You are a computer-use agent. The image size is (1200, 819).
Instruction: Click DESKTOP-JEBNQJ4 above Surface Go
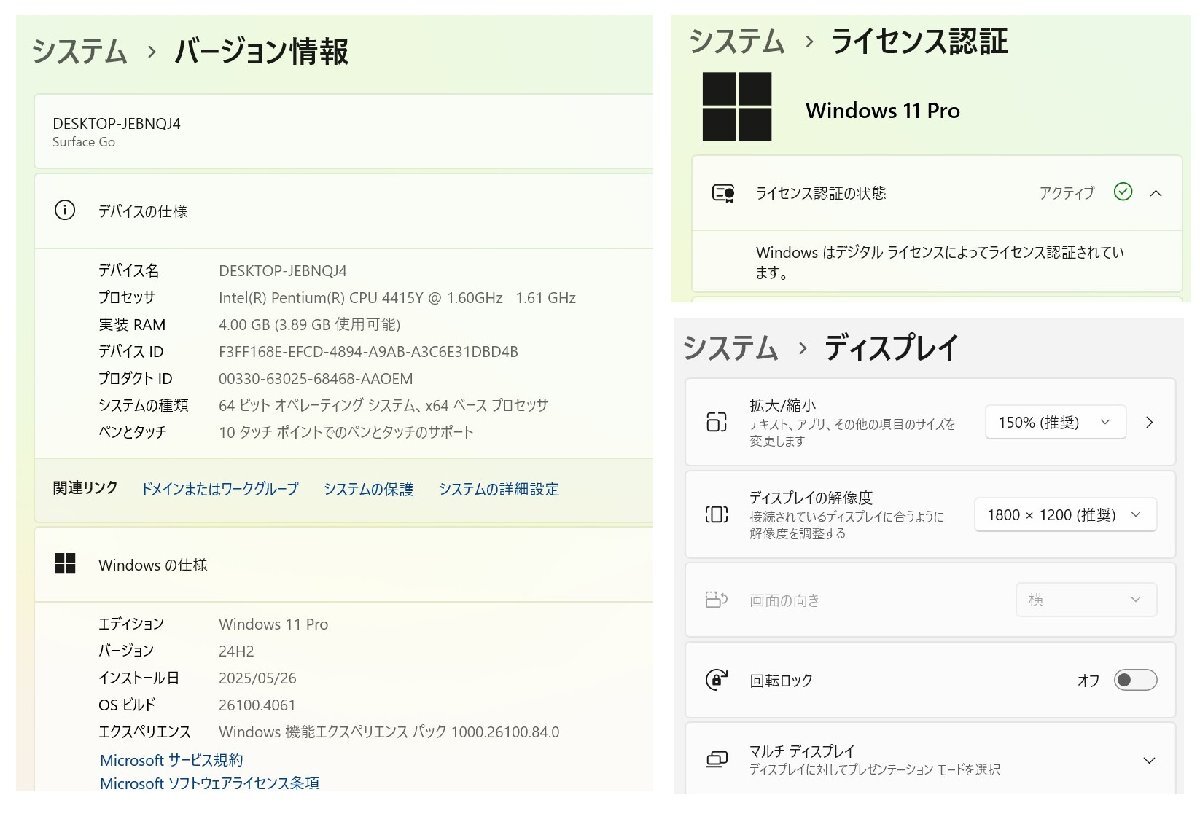pyautogui.click(x=116, y=123)
